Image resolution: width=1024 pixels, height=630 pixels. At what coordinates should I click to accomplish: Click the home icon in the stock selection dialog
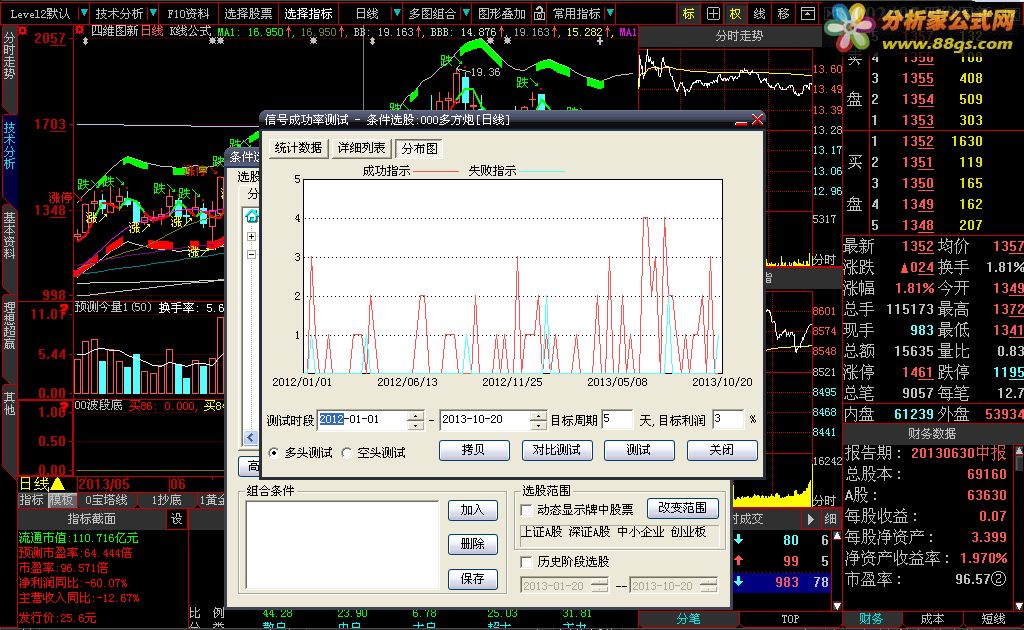(251, 216)
